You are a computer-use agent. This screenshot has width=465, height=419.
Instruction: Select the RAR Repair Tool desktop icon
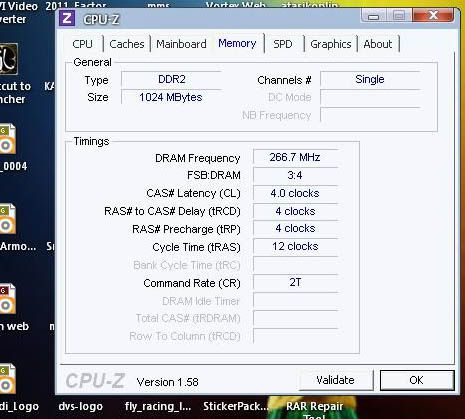(x=314, y=411)
